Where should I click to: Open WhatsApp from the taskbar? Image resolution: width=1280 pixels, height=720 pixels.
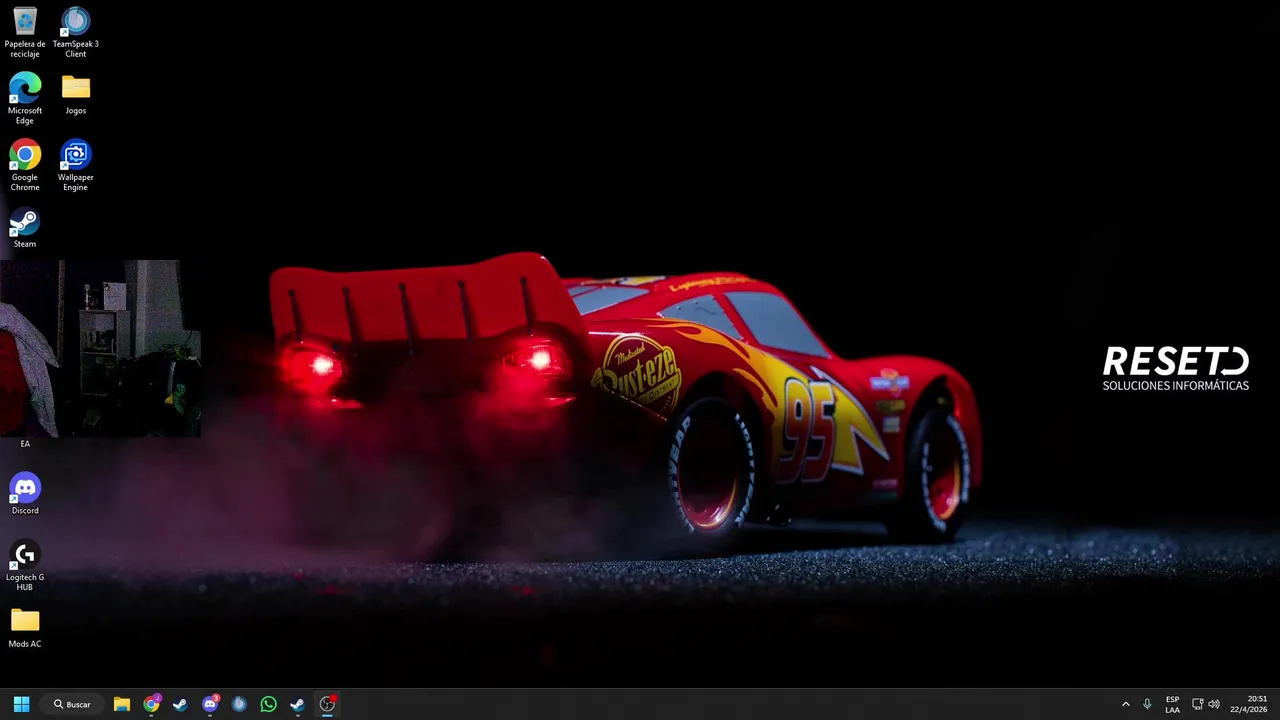(x=268, y=704)
